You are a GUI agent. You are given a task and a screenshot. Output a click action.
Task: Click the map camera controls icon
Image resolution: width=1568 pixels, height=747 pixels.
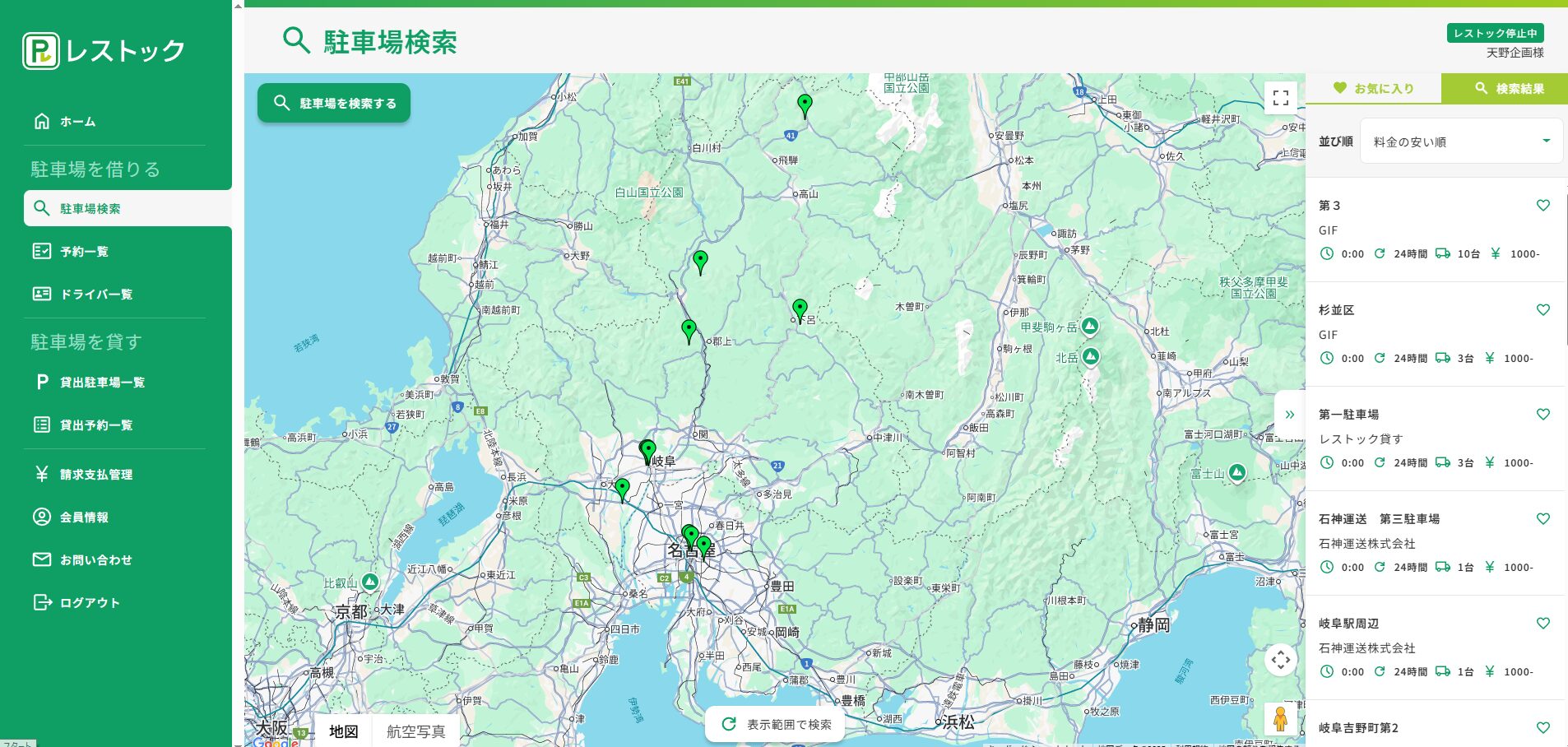(x=1280, y=660)
